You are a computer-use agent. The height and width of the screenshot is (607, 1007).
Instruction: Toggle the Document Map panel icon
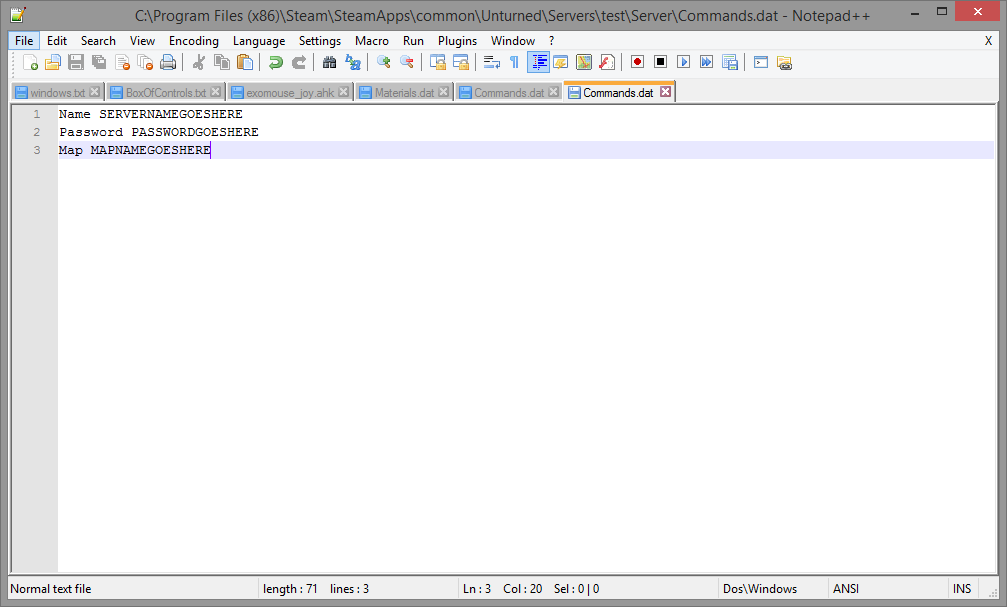pos(584,62)
